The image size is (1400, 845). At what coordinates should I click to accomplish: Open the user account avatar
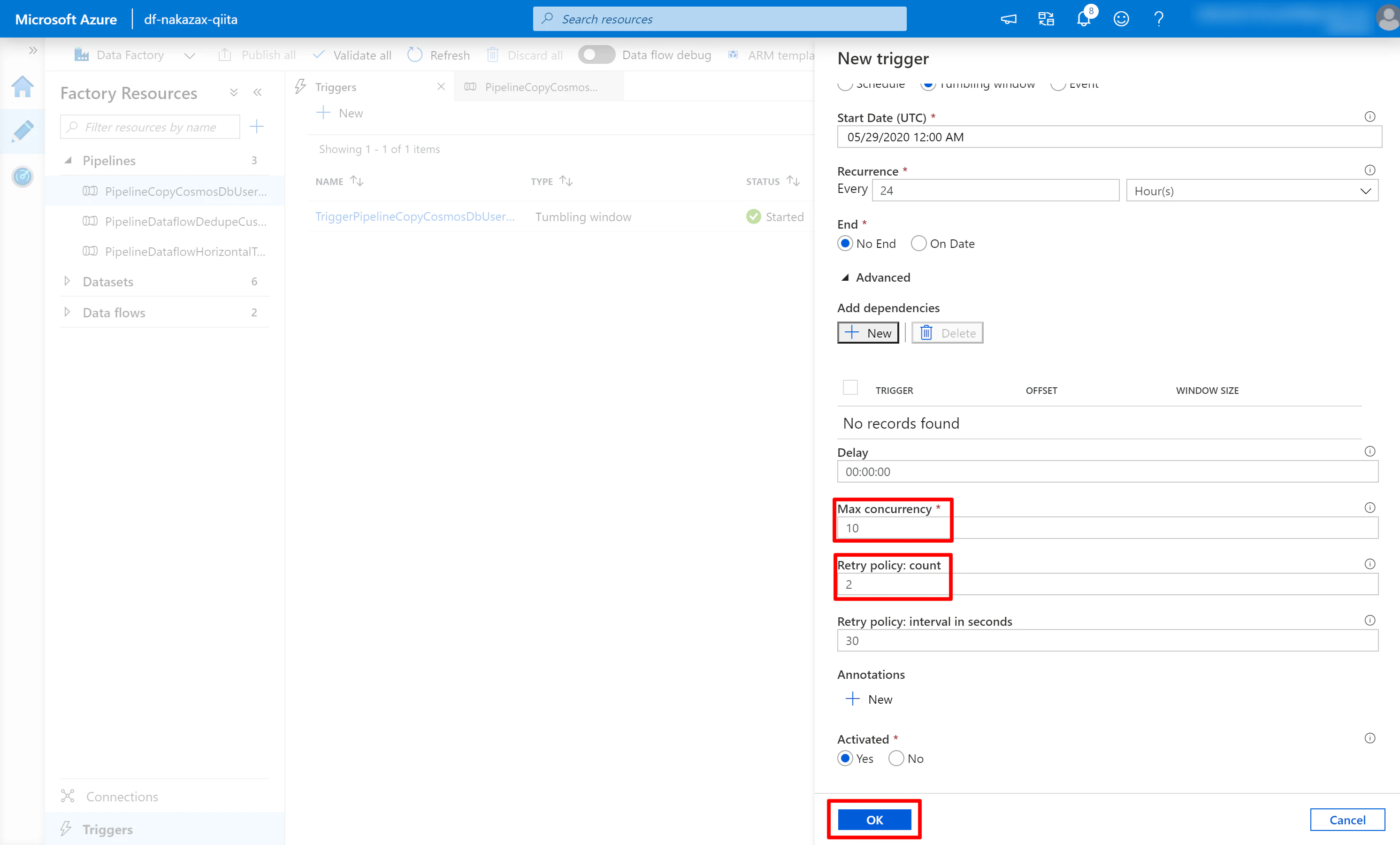[x=1387, y=19]
